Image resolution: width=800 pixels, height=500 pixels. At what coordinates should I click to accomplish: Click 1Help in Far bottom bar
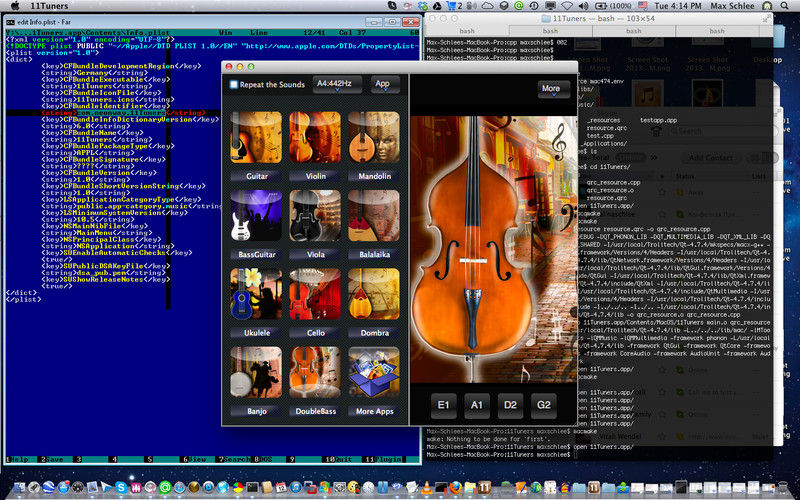click(18, 459)
